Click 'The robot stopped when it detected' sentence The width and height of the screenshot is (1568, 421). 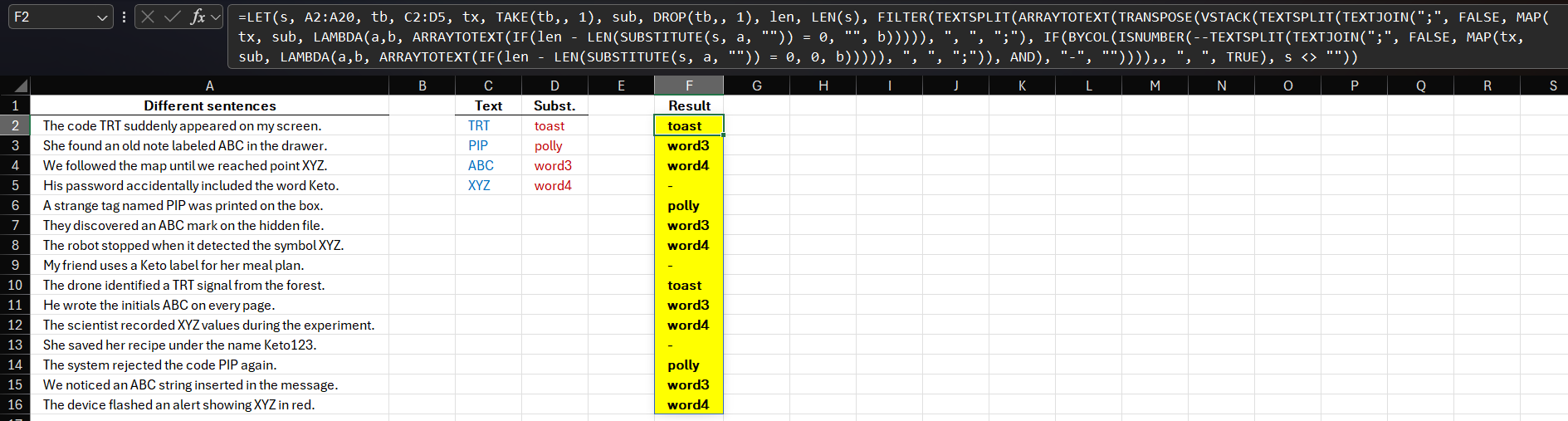tap(210, 245)
